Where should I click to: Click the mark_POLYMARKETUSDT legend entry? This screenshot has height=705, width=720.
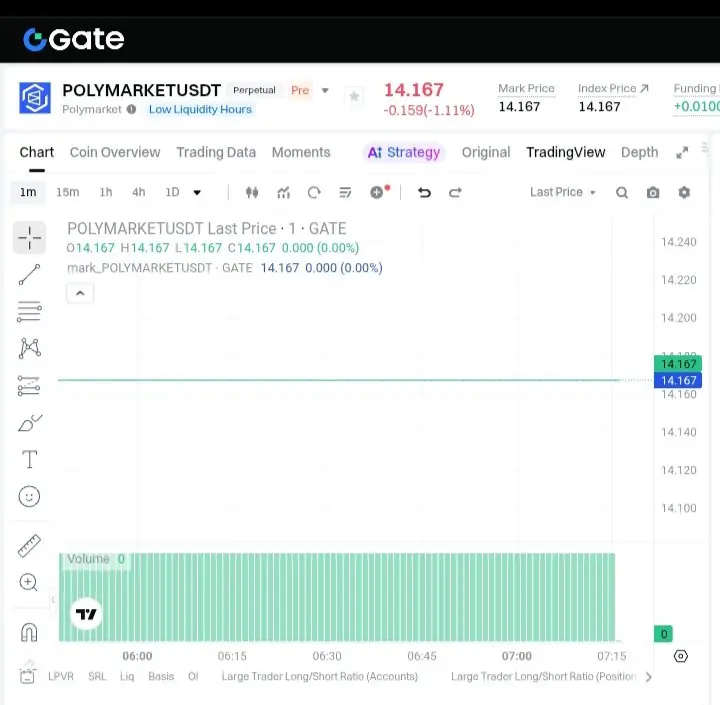[160, 268]
